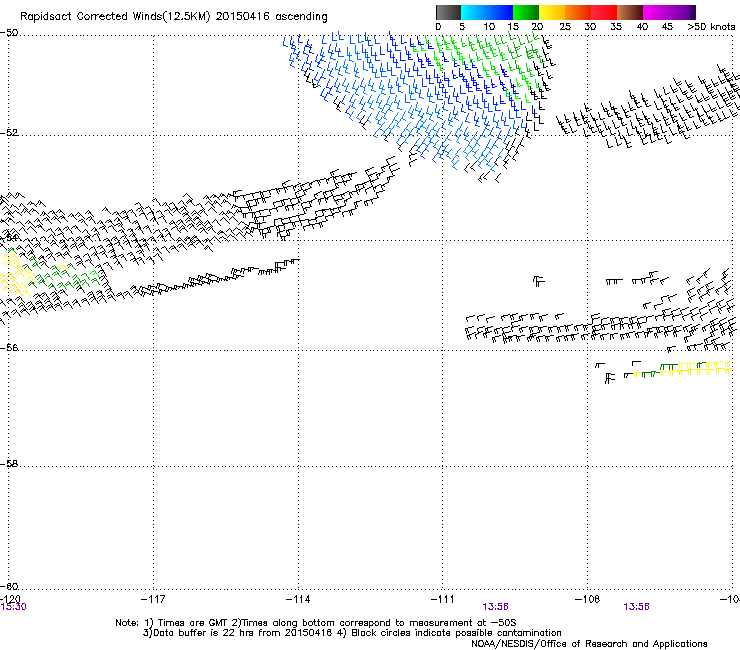Click the NOAA/NESDIS credit text
Viewport: 740px width, 650px height.
point(589,644)
